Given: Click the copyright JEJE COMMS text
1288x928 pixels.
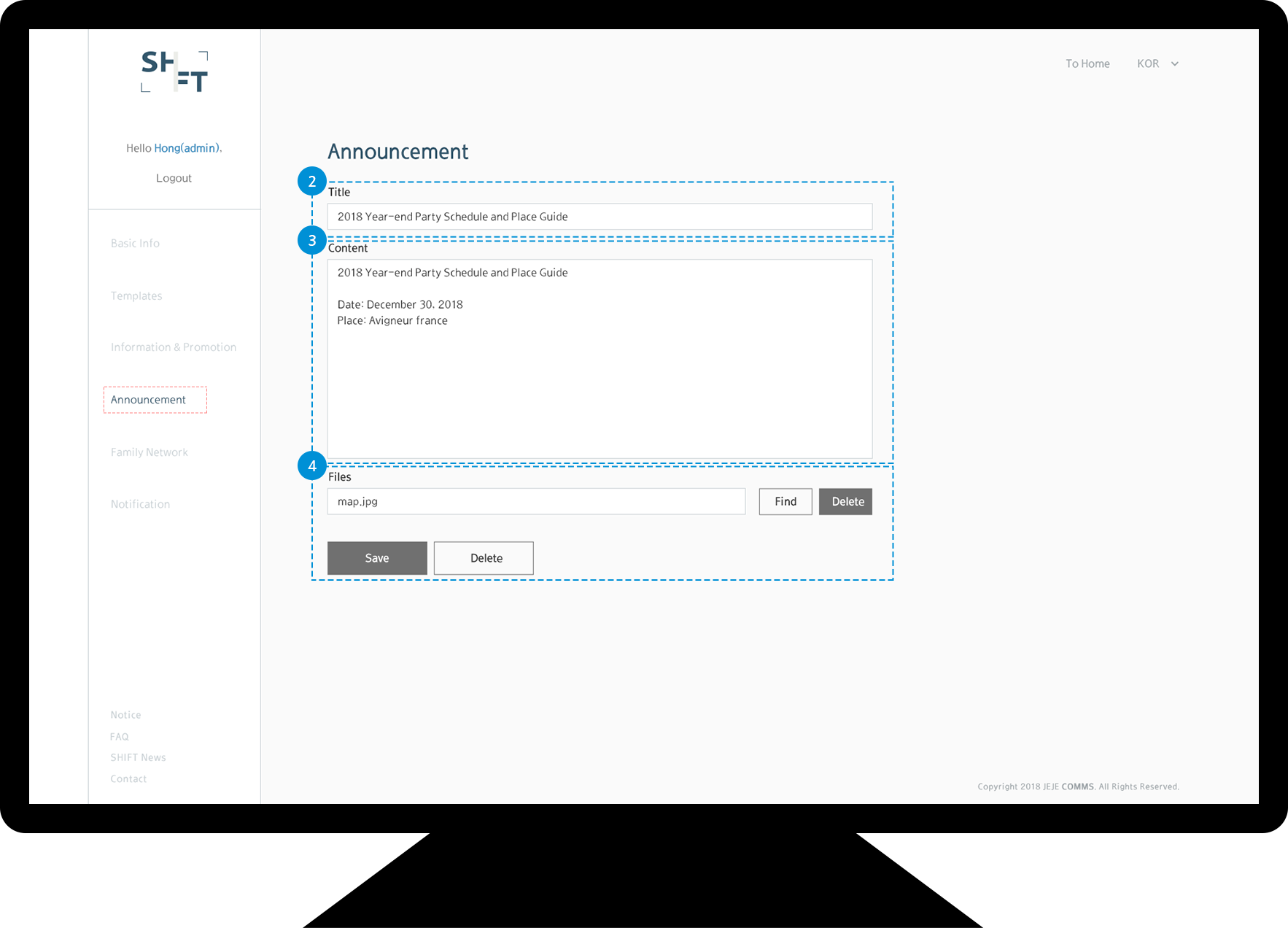Looking at the screenshot, I should pos(1078,786).
